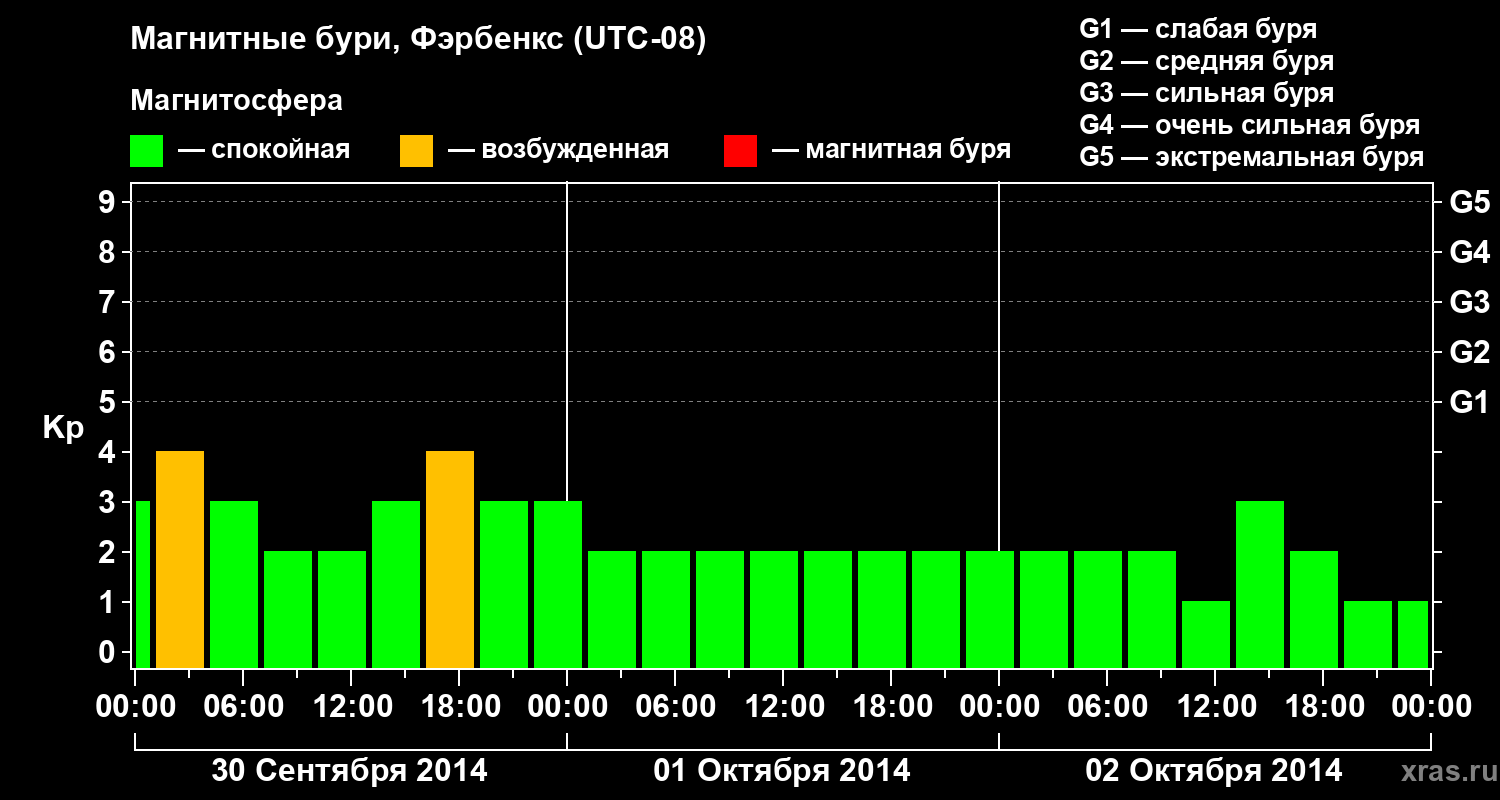This screenshot has height=800, width=1500.
Task: Click the last Kp 1 bar ending 02 Октября
Action: coord(1413,635)
